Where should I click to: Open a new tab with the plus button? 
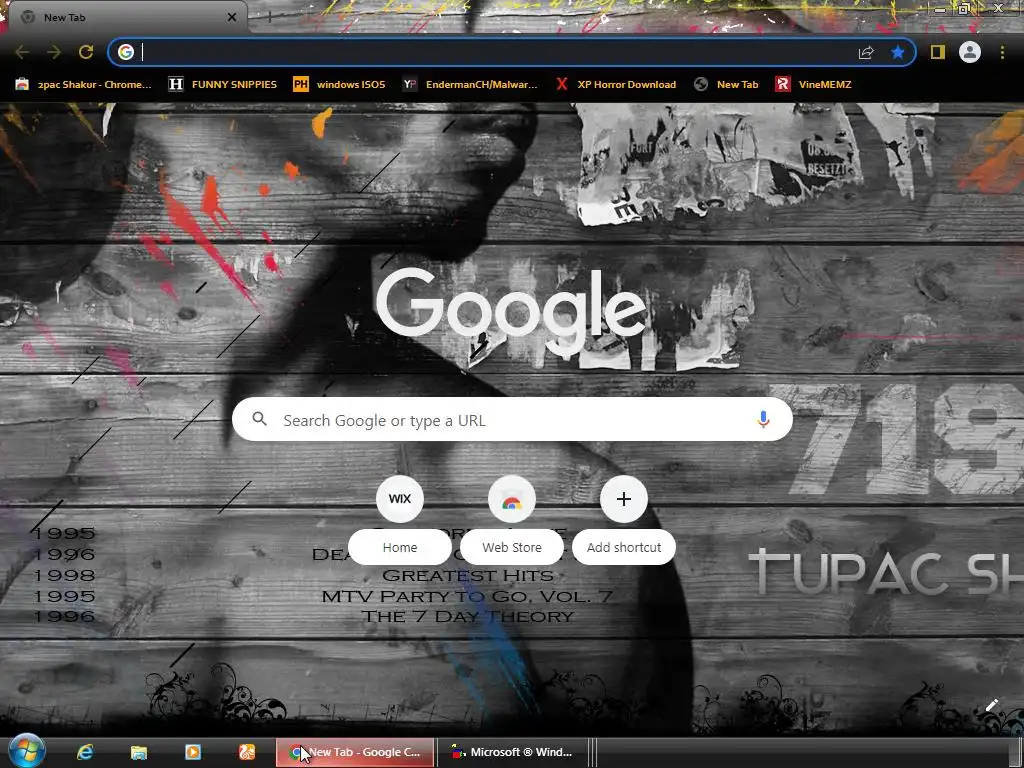pos(269,18)
